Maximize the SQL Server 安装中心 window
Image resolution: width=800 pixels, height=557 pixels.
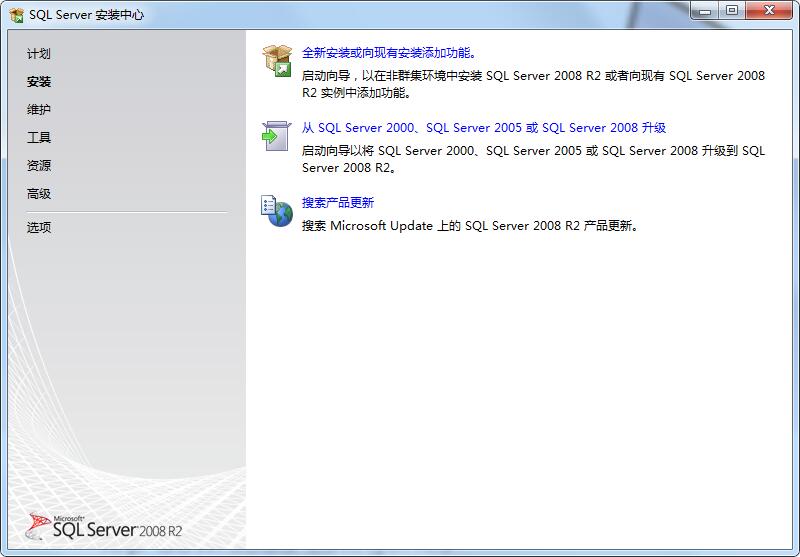click(732, 11)
